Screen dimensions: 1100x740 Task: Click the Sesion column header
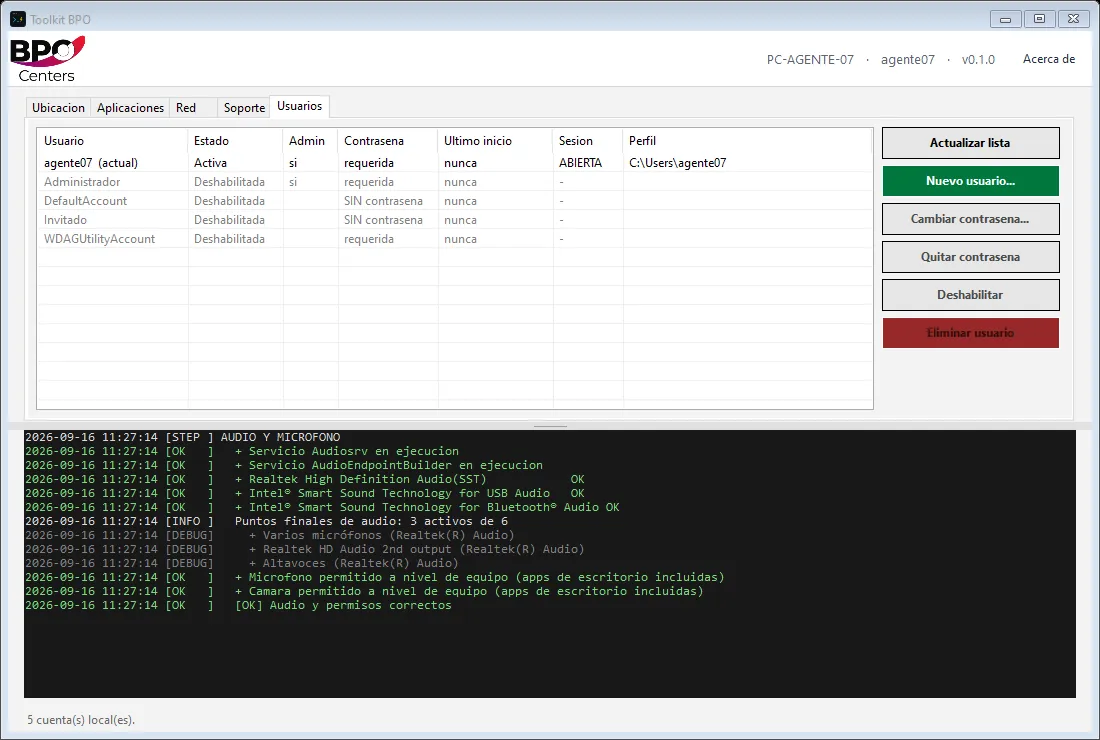click(588, 141)
